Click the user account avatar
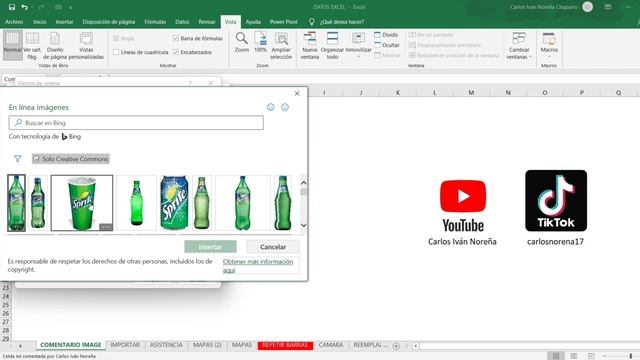The image size is (640, 360). pyautogui.click(x=587, y=7)
